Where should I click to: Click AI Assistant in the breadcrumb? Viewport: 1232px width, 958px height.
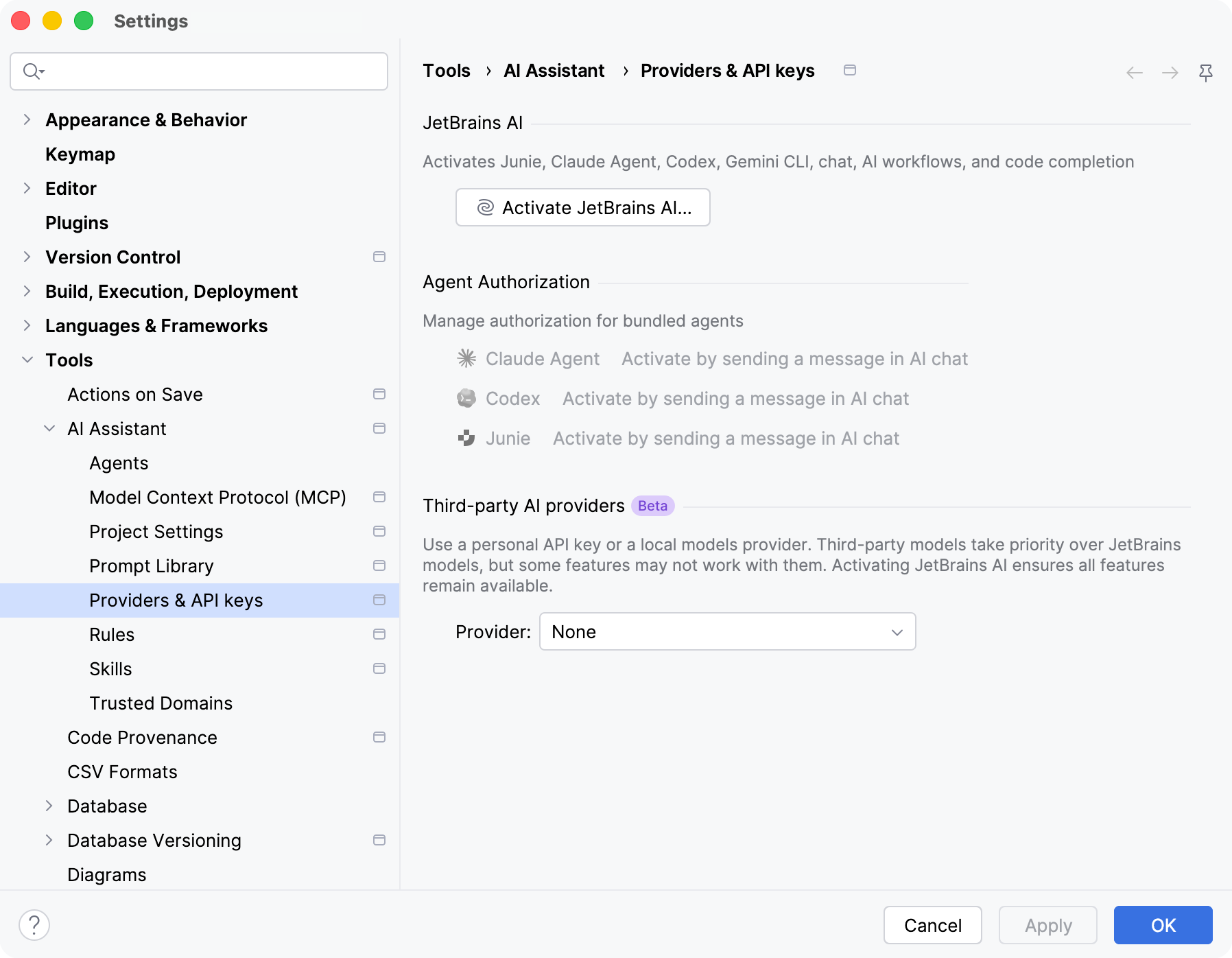554,71
